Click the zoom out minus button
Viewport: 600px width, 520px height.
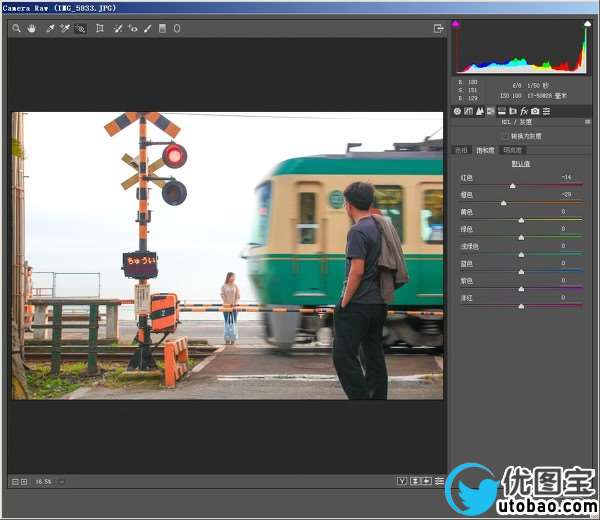pos(15,482)
